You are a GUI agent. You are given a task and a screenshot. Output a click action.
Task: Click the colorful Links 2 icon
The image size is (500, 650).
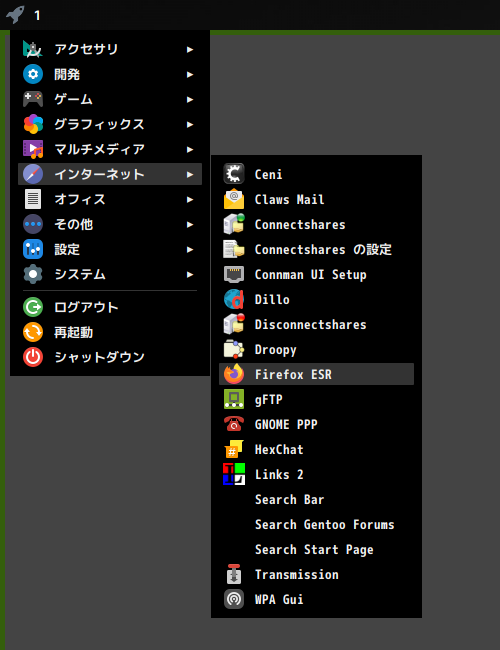click(234, 474)
